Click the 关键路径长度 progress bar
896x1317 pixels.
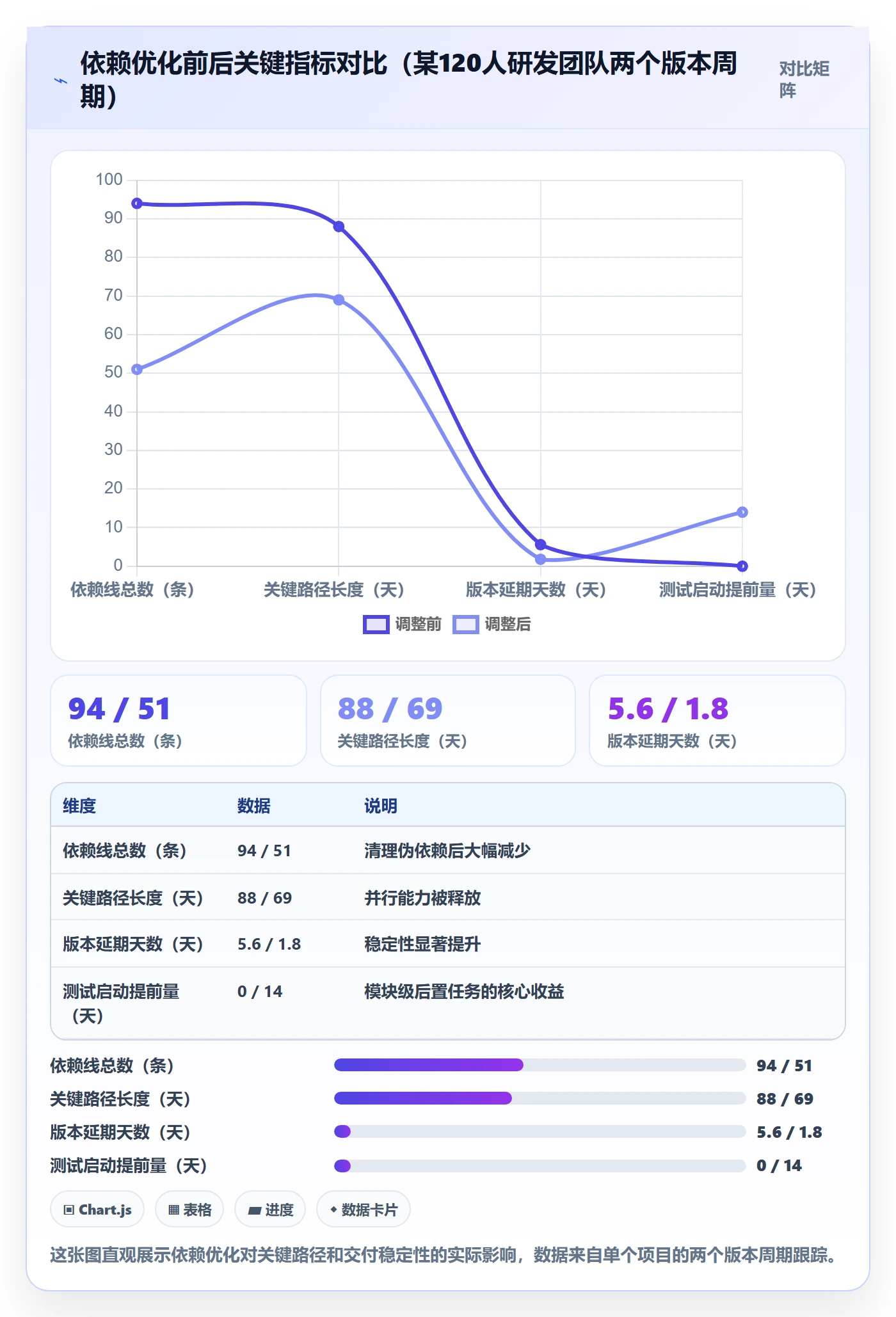[540, 1098]
